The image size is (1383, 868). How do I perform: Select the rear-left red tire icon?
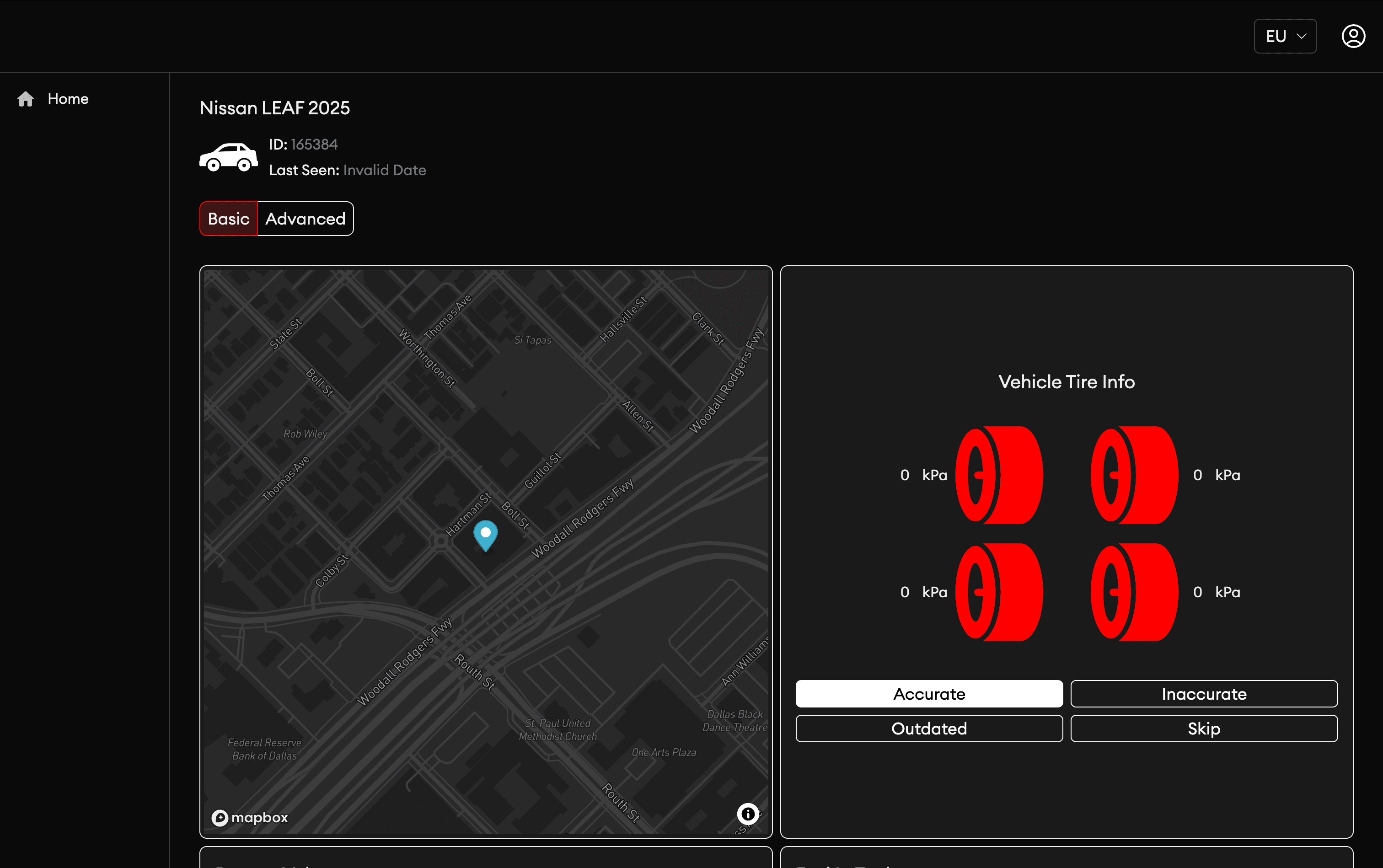tap(999, 592)
